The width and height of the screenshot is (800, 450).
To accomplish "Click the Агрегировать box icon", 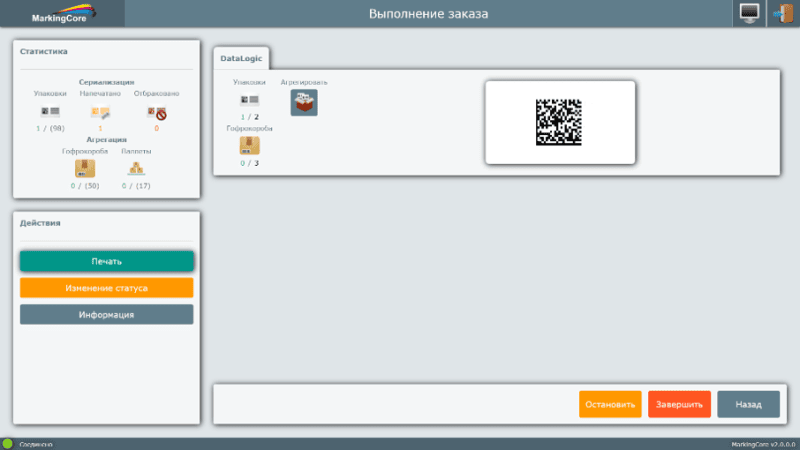I will pyautogui.click(x=304, y=102).
